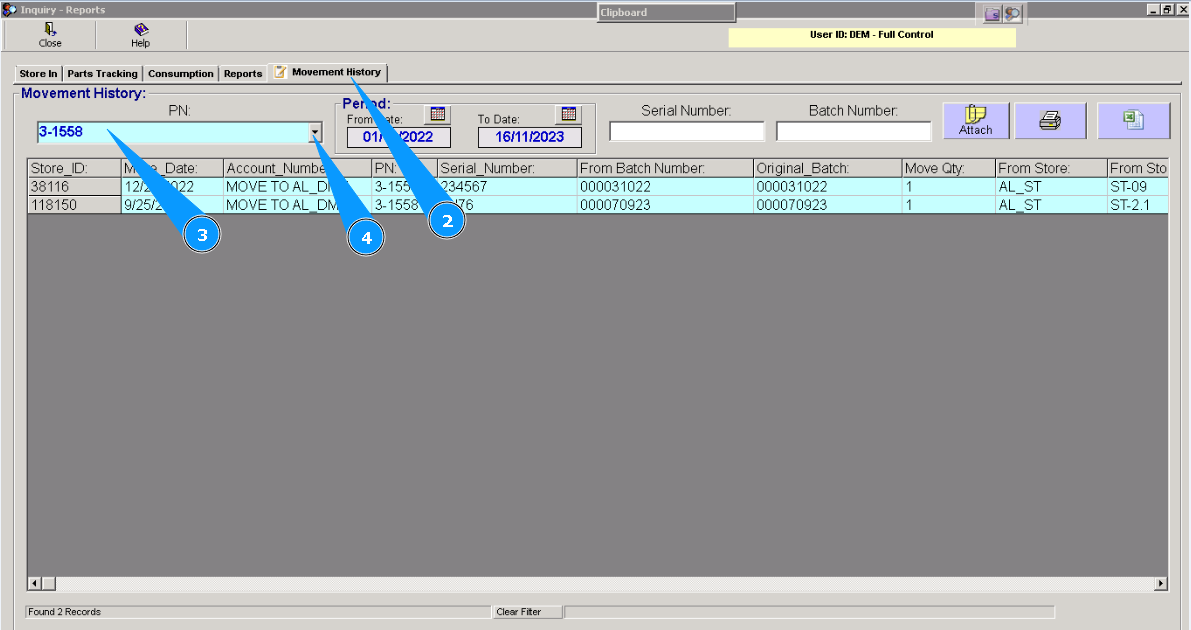Switch to the Parts Tracking tab
Viewport: 1191px width, 630px height.
point(102,74)
